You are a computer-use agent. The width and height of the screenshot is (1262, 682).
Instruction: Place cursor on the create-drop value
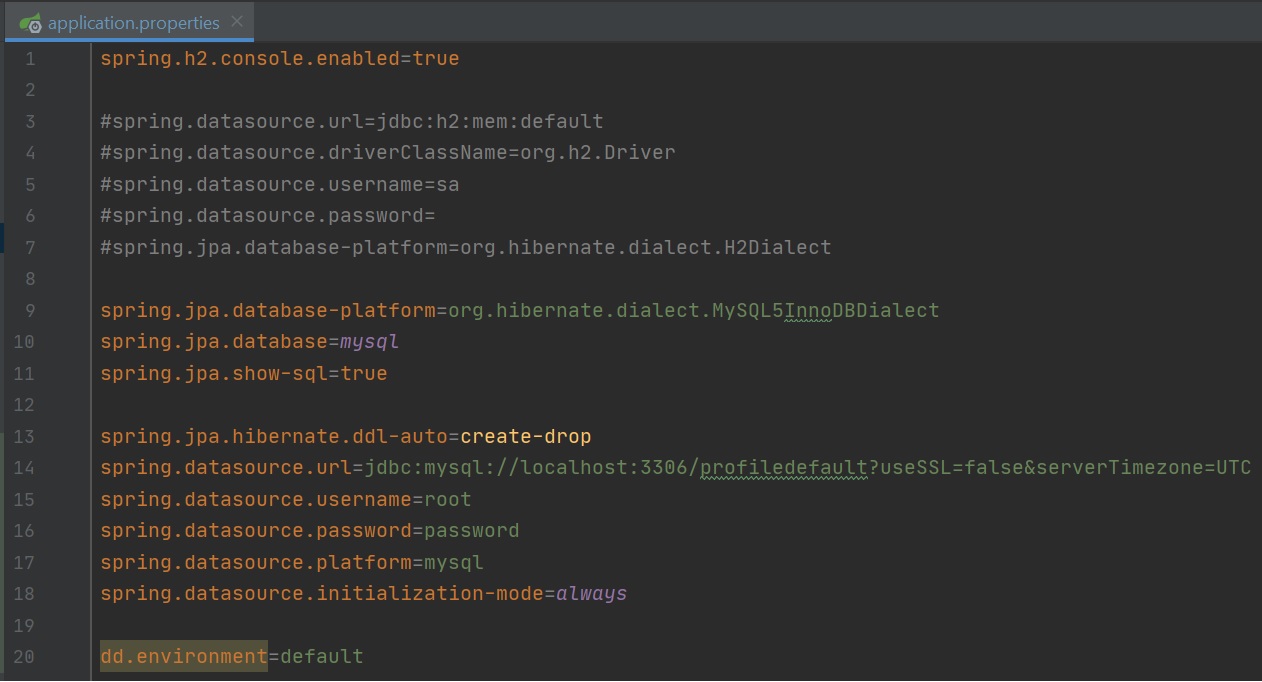pyautogui.click(x=525, y=437)
